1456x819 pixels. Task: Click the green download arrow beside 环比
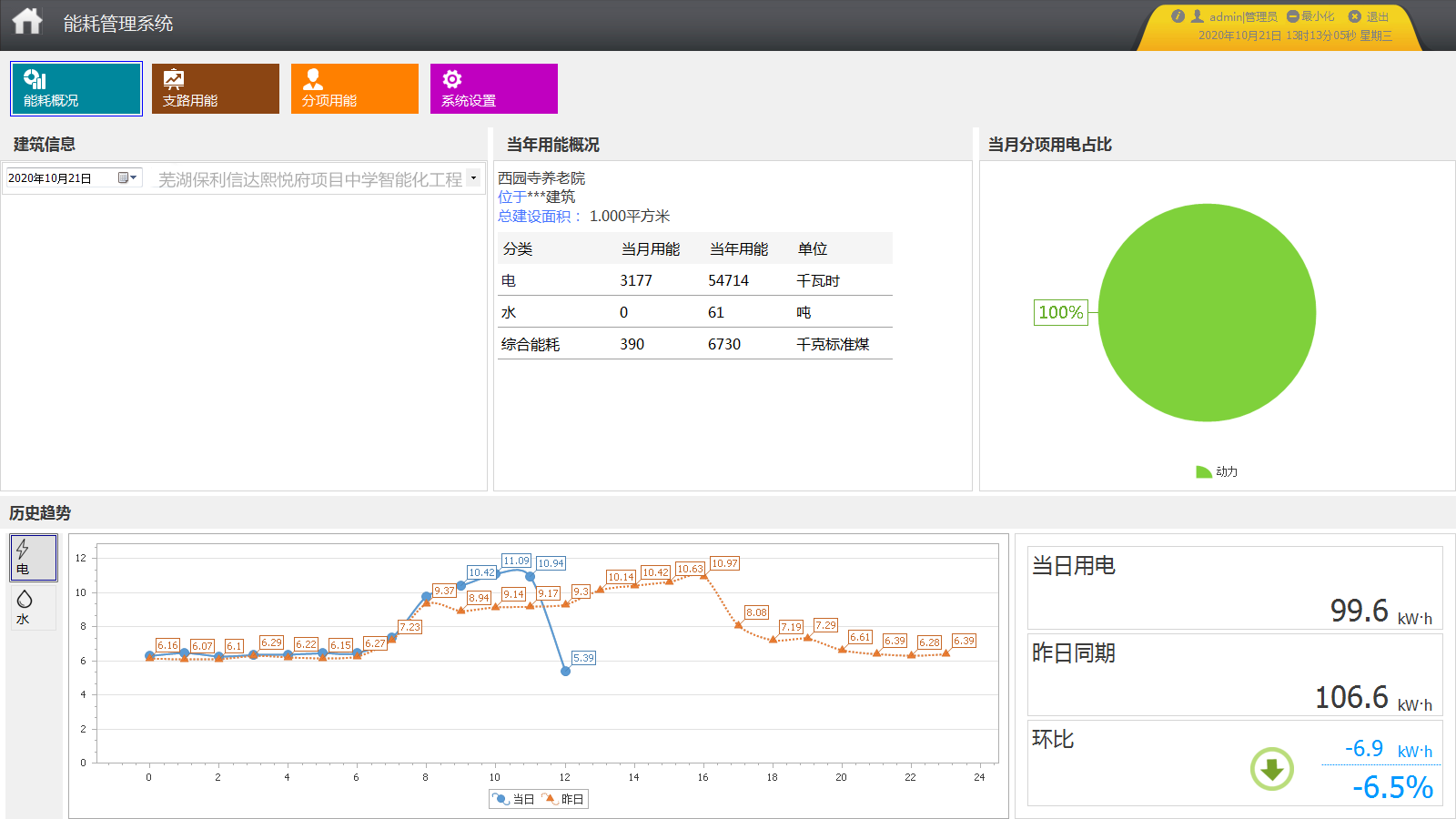pyautogui.click(x=1272, y=769)
